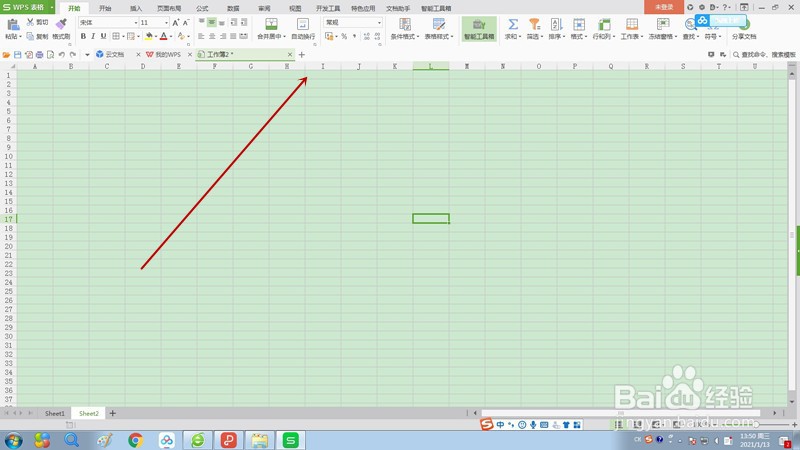This screenshot has width=800, height=450.
Task: Activate the Format Painter (格式刷) brush
Action: 61,24
